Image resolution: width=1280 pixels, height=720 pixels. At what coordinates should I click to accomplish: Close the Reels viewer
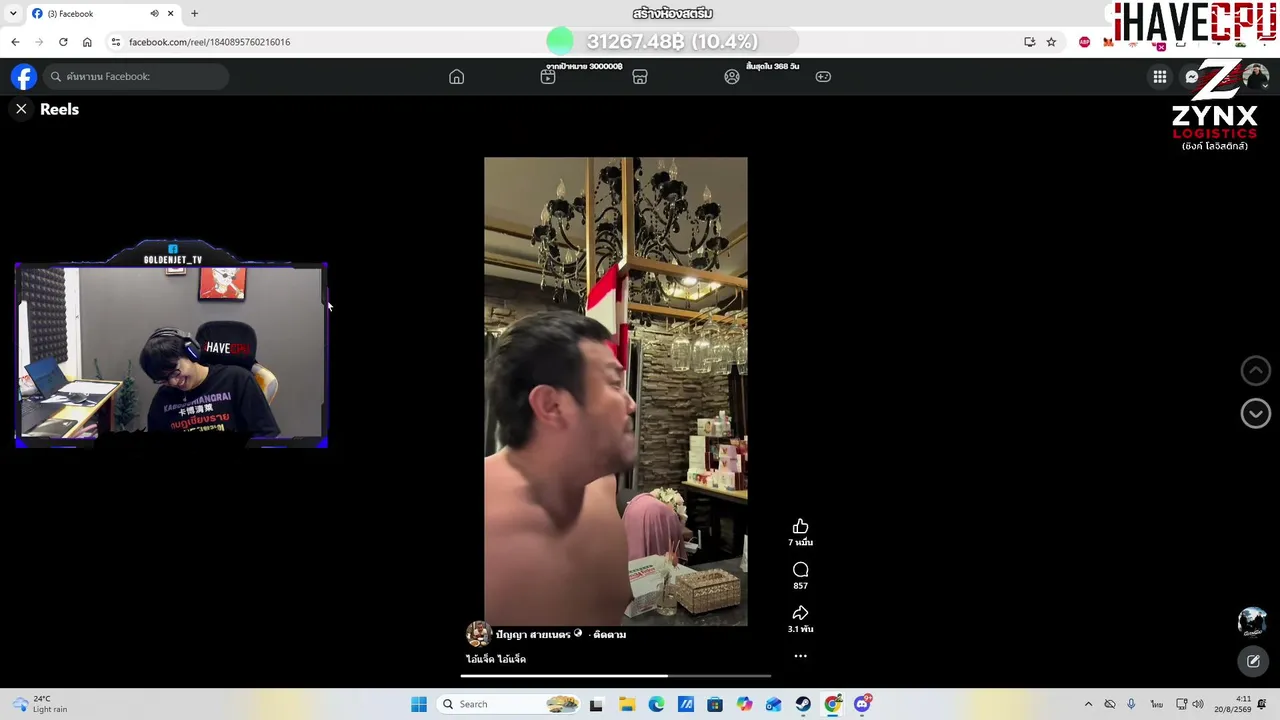[21, 109]
